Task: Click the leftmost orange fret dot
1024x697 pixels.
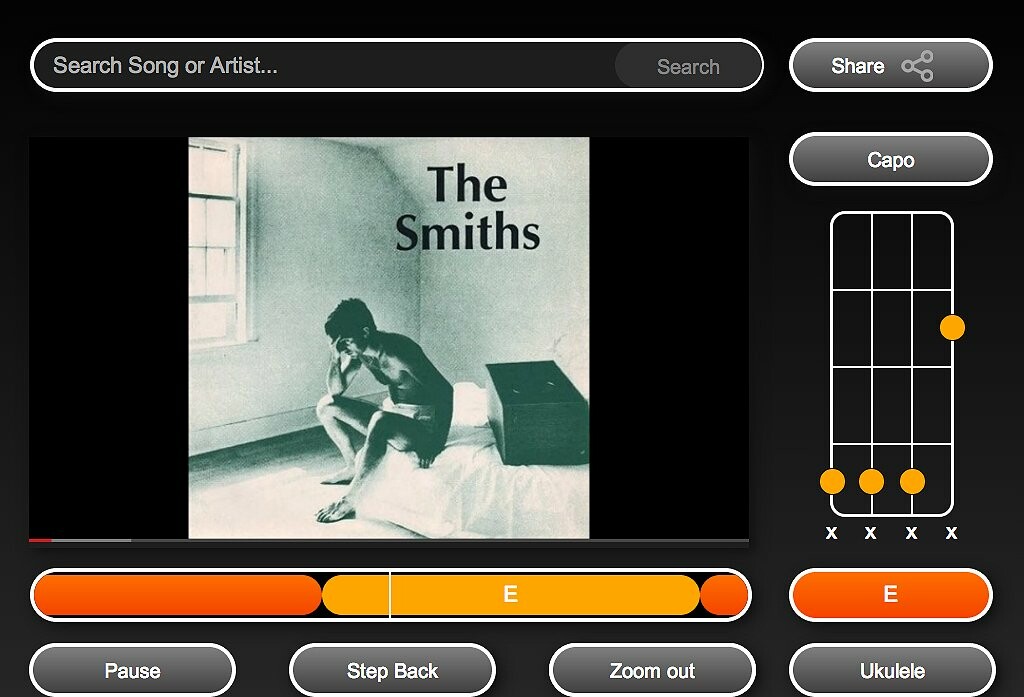Action: pos(832,481)
